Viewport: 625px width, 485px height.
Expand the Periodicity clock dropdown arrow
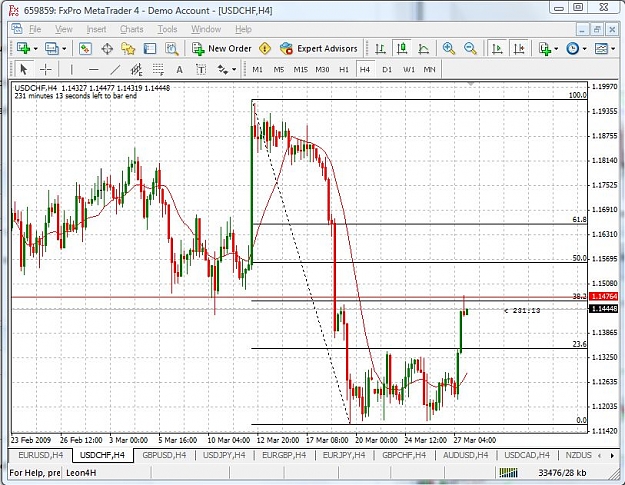pyautogui.click(x=584, y=49)
